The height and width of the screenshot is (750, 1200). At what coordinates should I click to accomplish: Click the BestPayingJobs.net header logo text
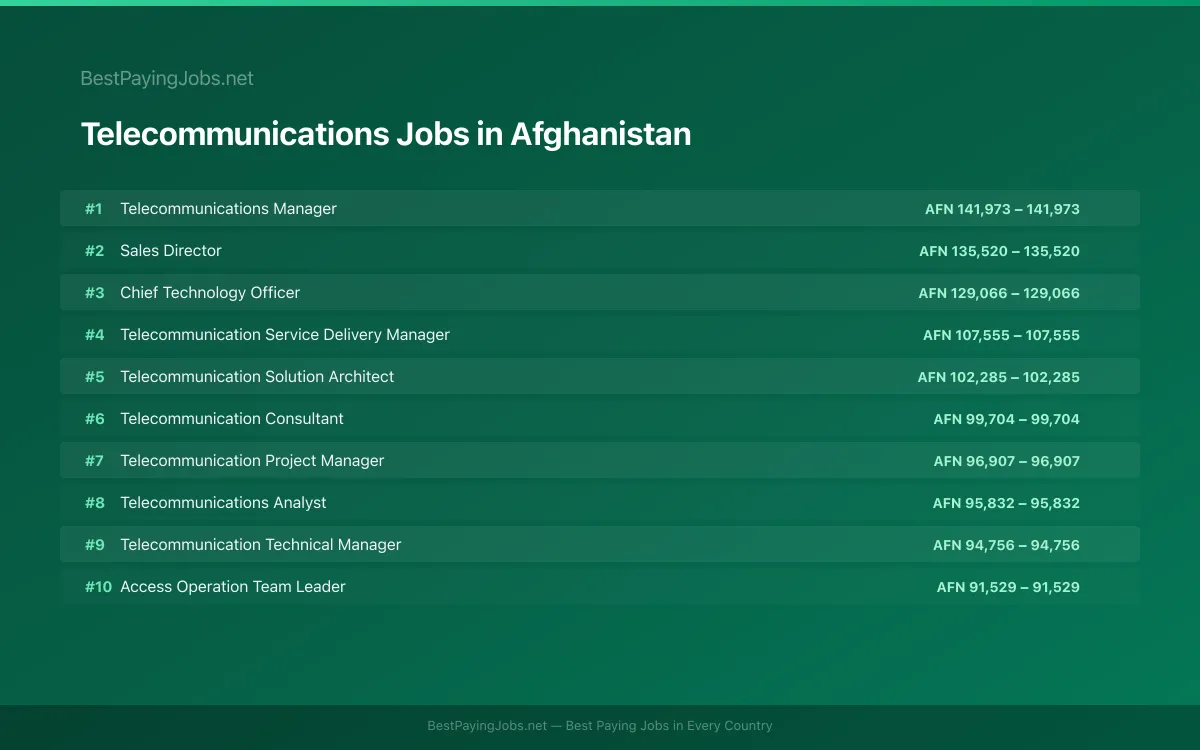pyautogui.click(x=167, y=78)
